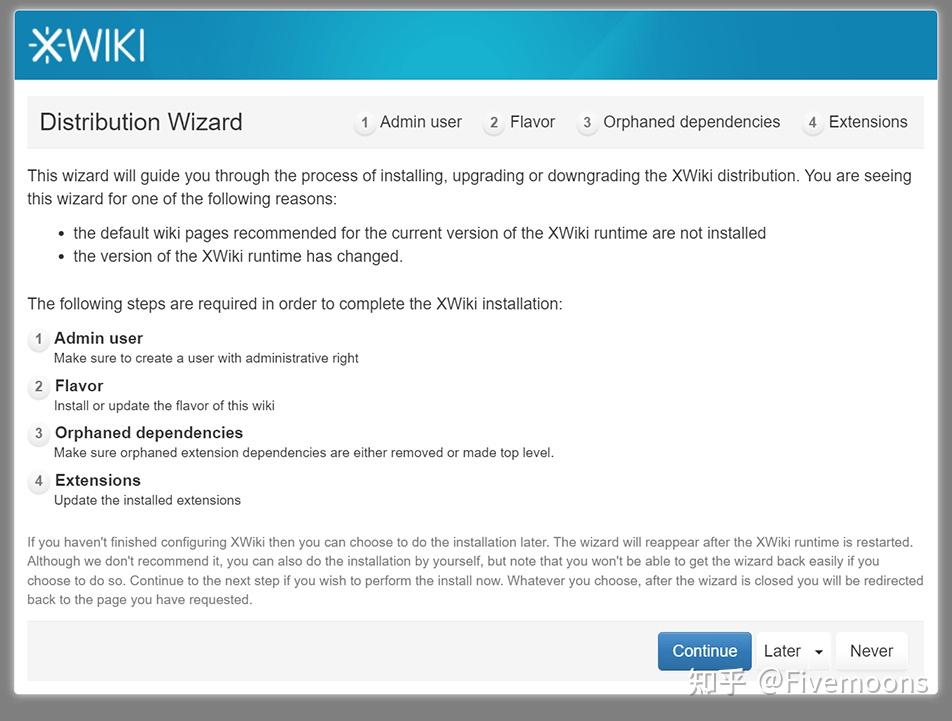This screenshot has height=721, width=952.
Task: Select the "Orphaned dependencies" header step
Action: pyautogui.click(x=691, y=122)
